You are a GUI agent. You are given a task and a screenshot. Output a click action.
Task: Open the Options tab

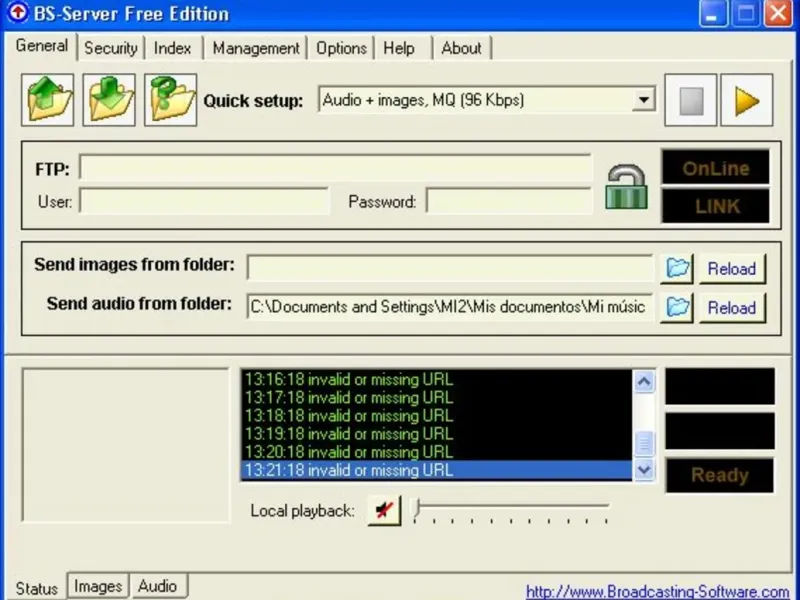click(341, 48)
